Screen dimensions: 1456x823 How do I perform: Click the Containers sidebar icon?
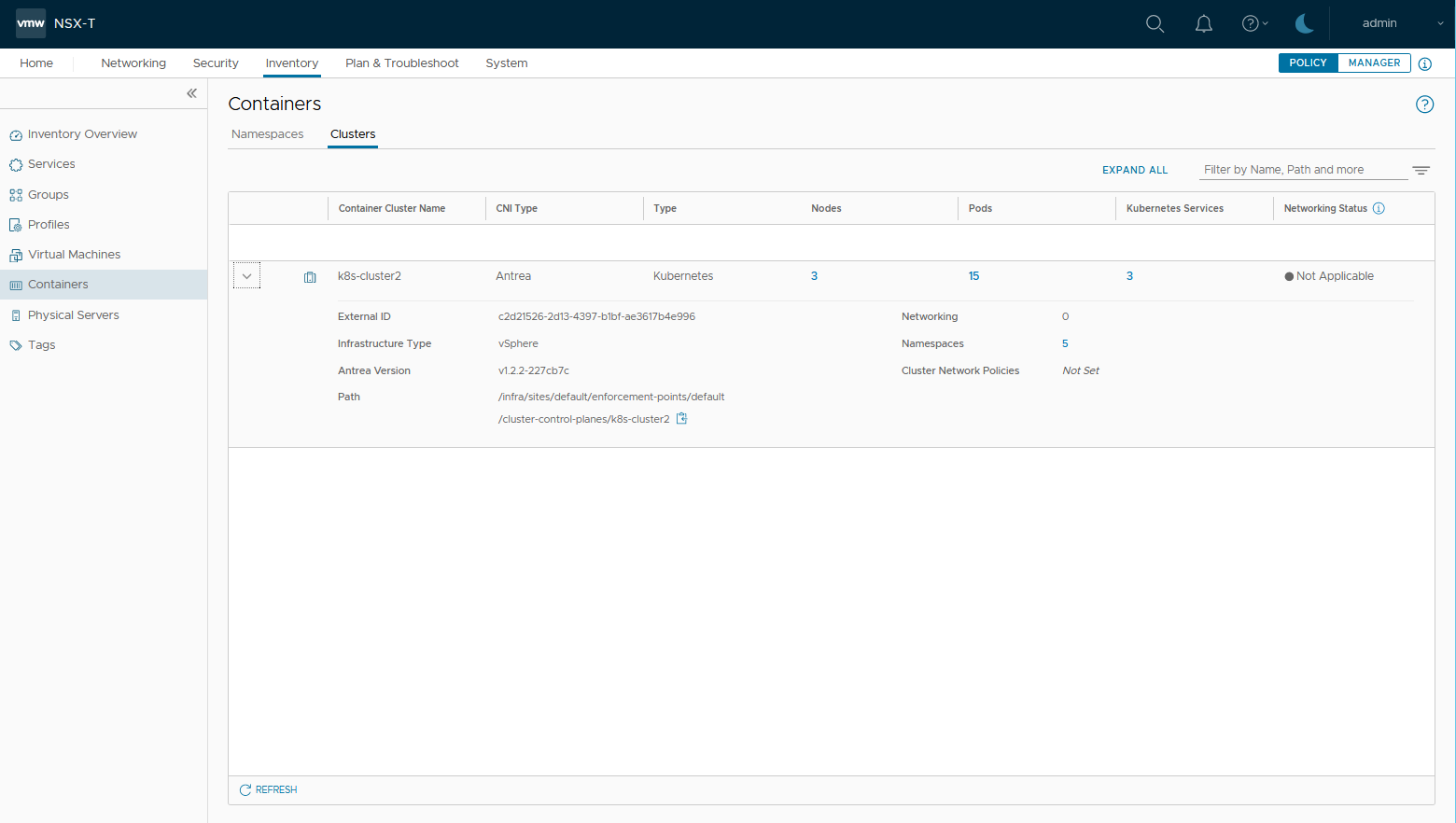coord(16,286)
